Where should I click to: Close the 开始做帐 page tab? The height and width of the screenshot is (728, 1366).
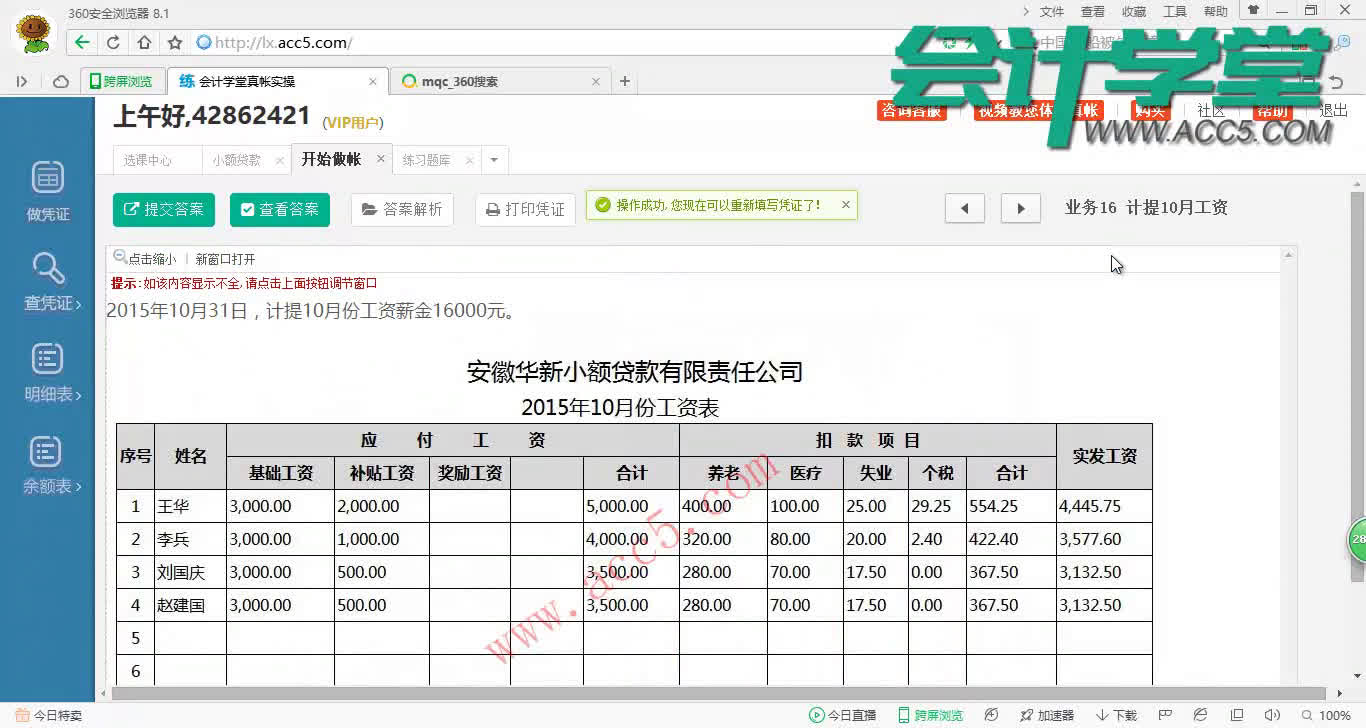(x=380, y=159)
